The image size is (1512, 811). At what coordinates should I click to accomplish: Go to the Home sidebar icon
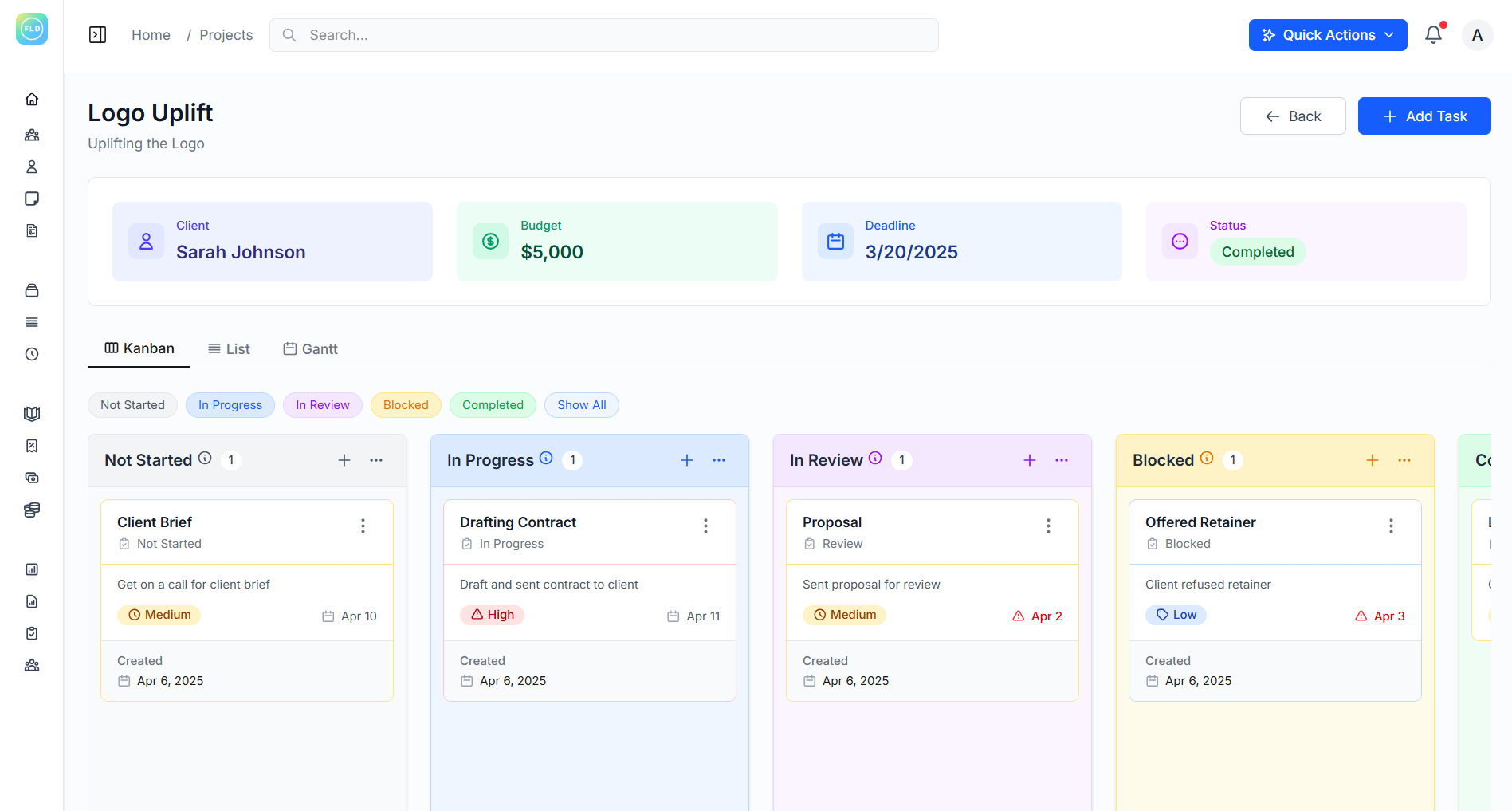(x=32, y=99)
